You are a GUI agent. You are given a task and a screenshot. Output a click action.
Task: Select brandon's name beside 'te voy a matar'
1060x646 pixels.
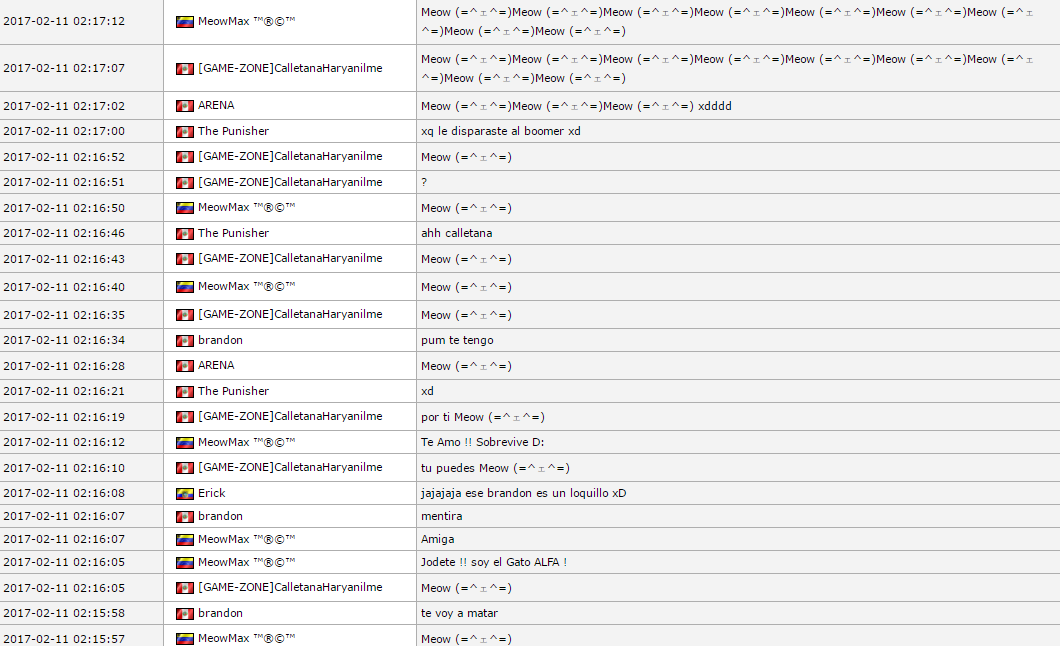coord(220,613)
